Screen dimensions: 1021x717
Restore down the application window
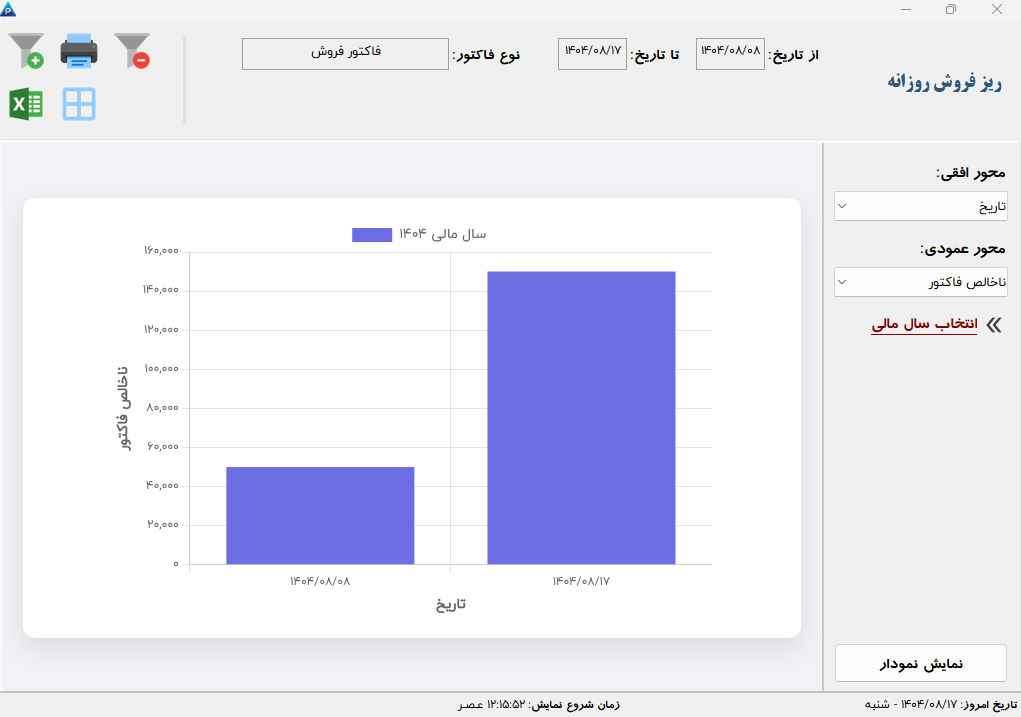(950, 9)
